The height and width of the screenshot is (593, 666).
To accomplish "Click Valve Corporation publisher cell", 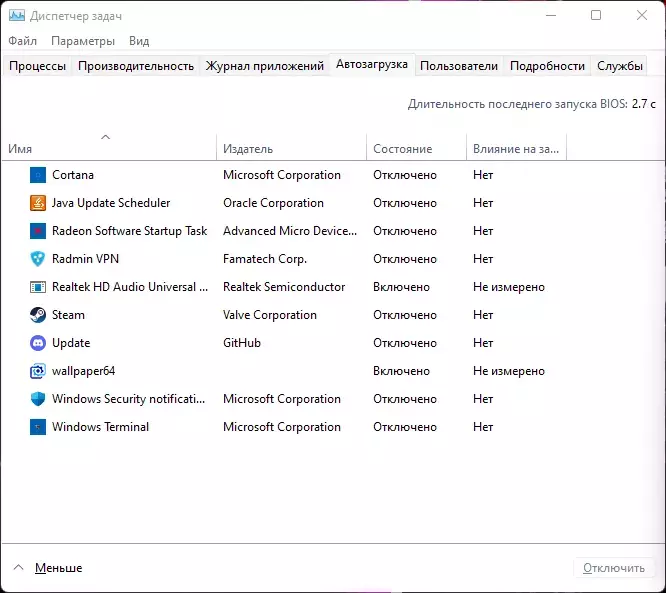I will click(270, 315).
